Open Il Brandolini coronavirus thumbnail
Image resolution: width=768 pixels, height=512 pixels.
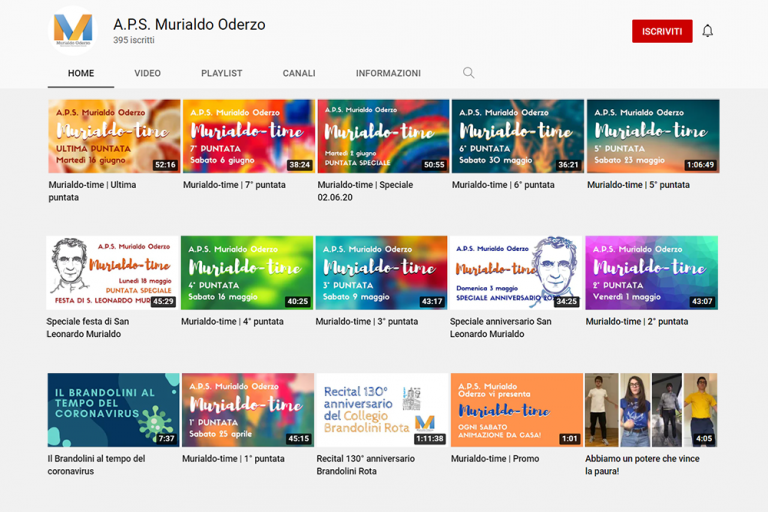point(113,410)
